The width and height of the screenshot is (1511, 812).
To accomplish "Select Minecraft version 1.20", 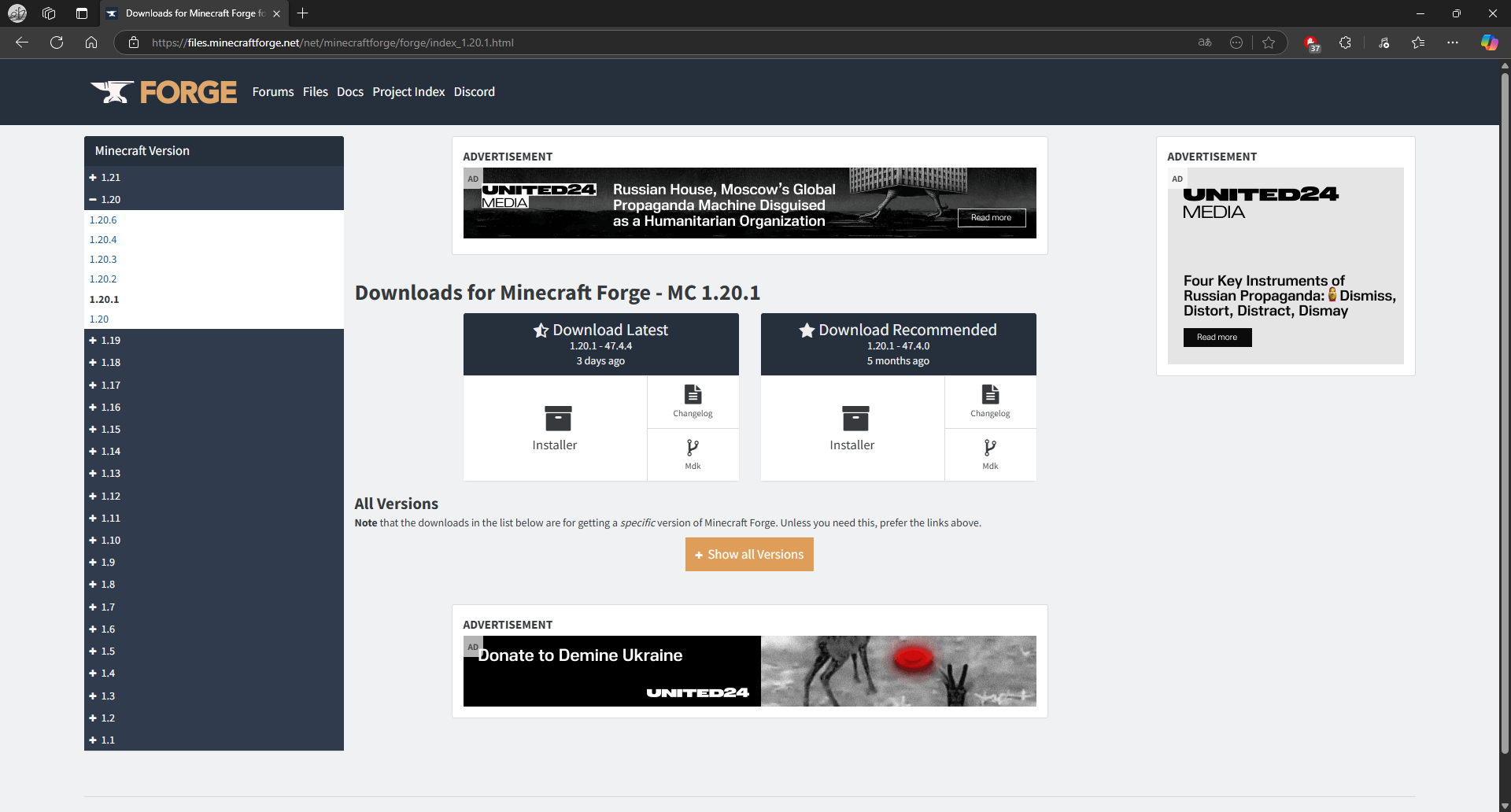I will click(x=99, y=319).
